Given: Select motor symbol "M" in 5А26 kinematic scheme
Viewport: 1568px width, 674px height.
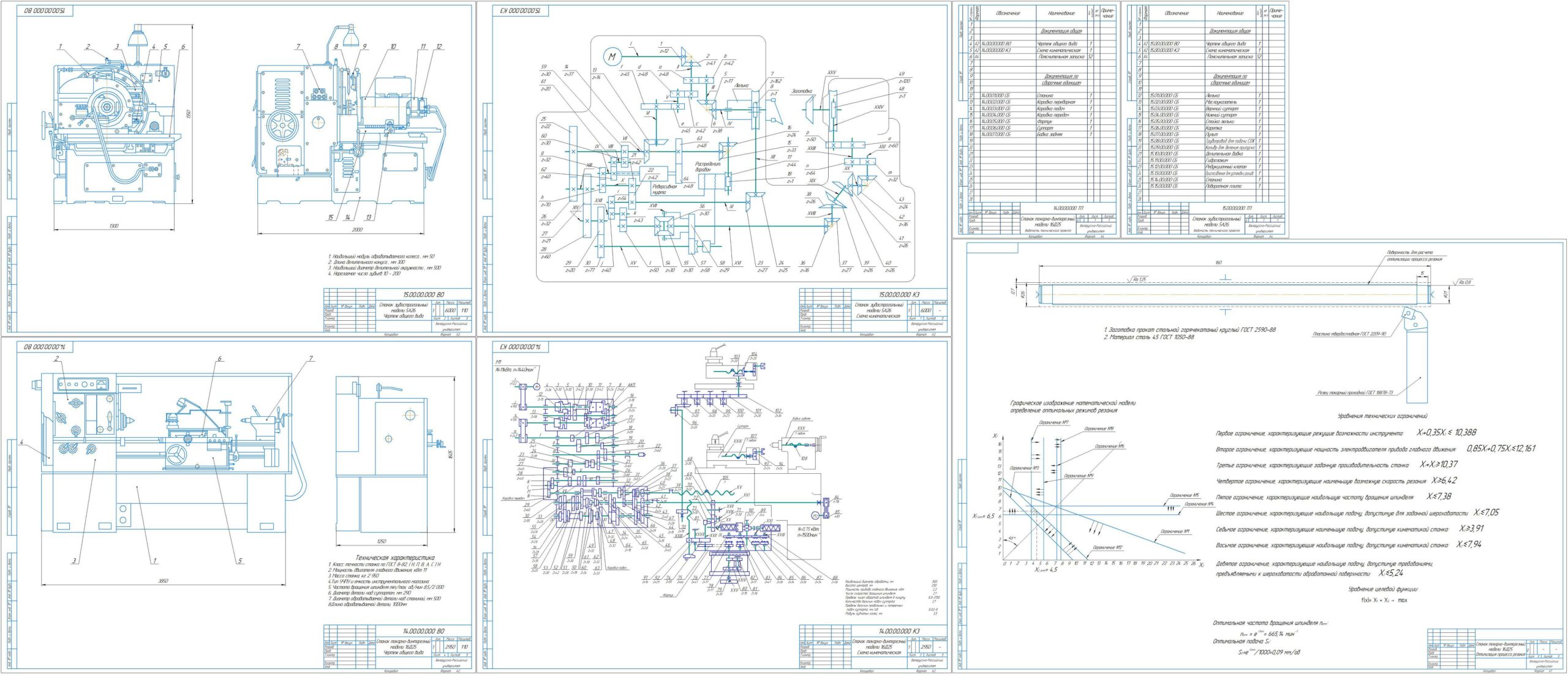Looking at the screenshot, I should point(611,57).
